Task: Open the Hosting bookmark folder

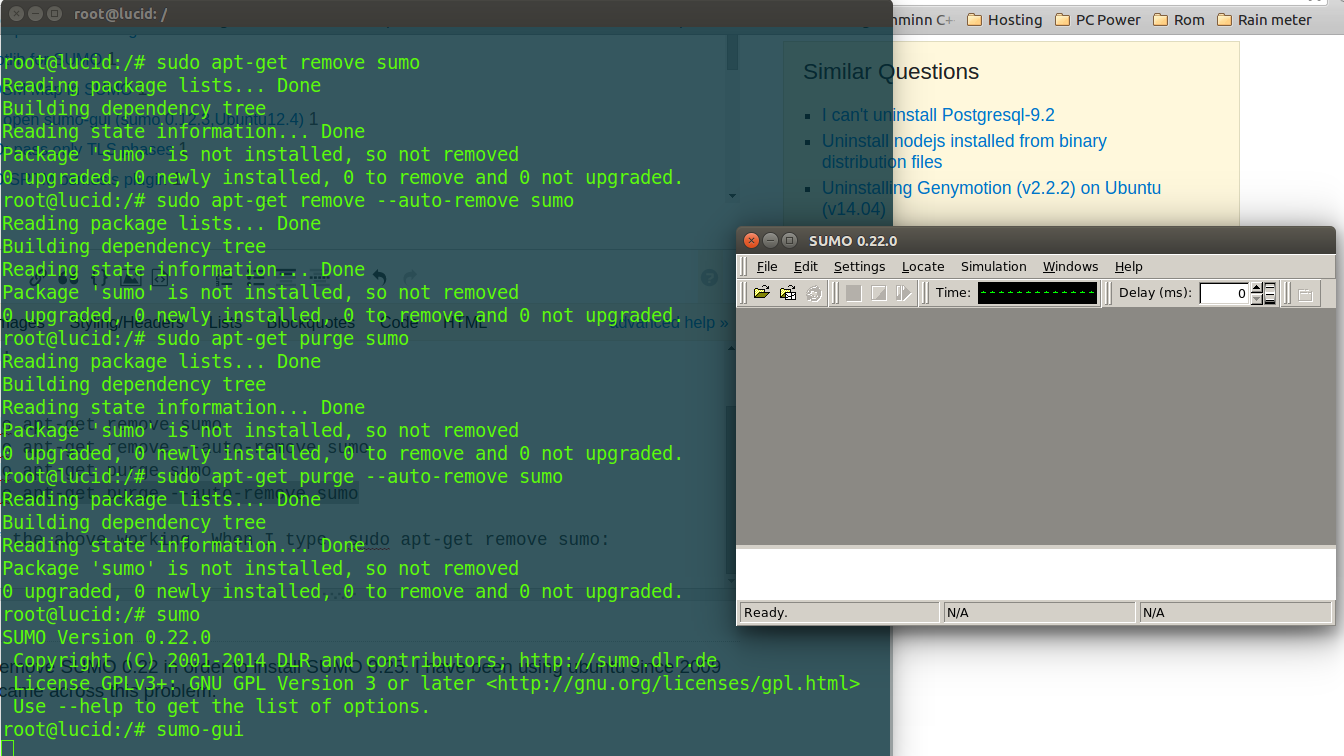Action: click(x=1004, y=20)
